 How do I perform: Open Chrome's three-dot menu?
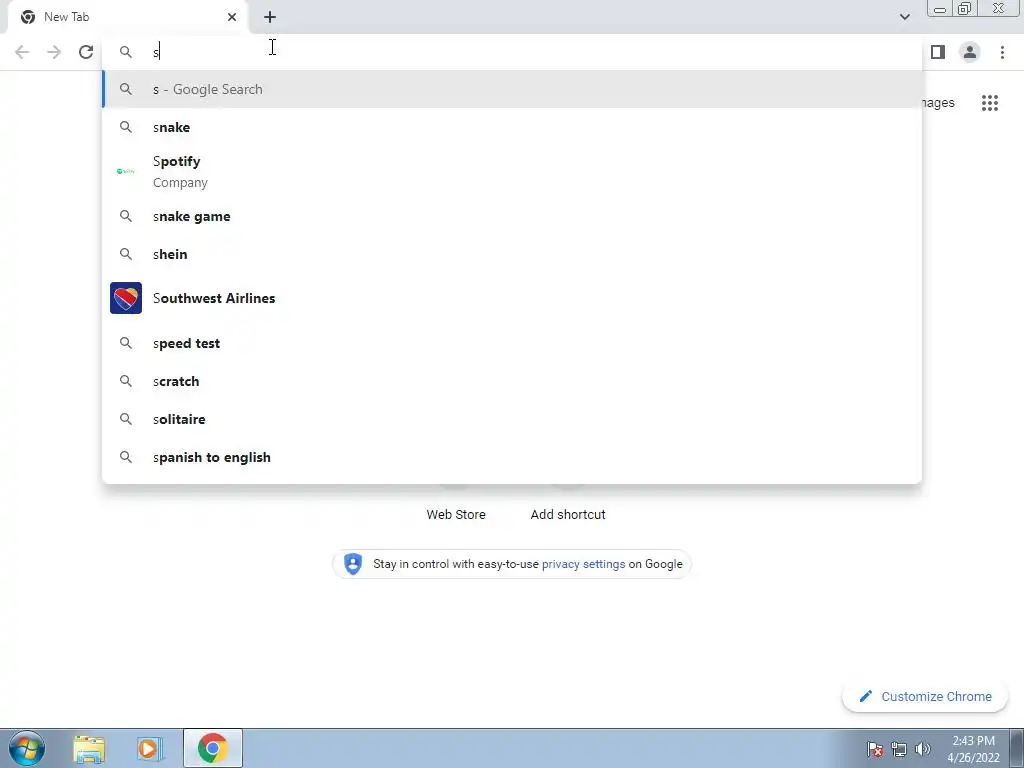tap(1002, 52)
